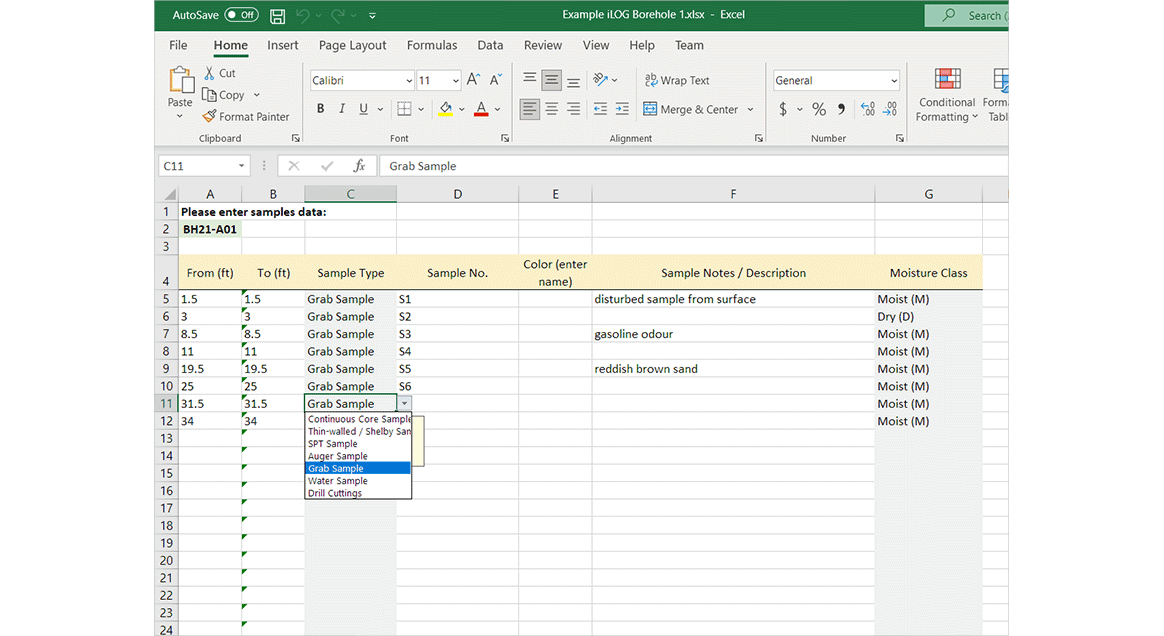Click Accounting Number Format dollar icon

click(782, 109)
